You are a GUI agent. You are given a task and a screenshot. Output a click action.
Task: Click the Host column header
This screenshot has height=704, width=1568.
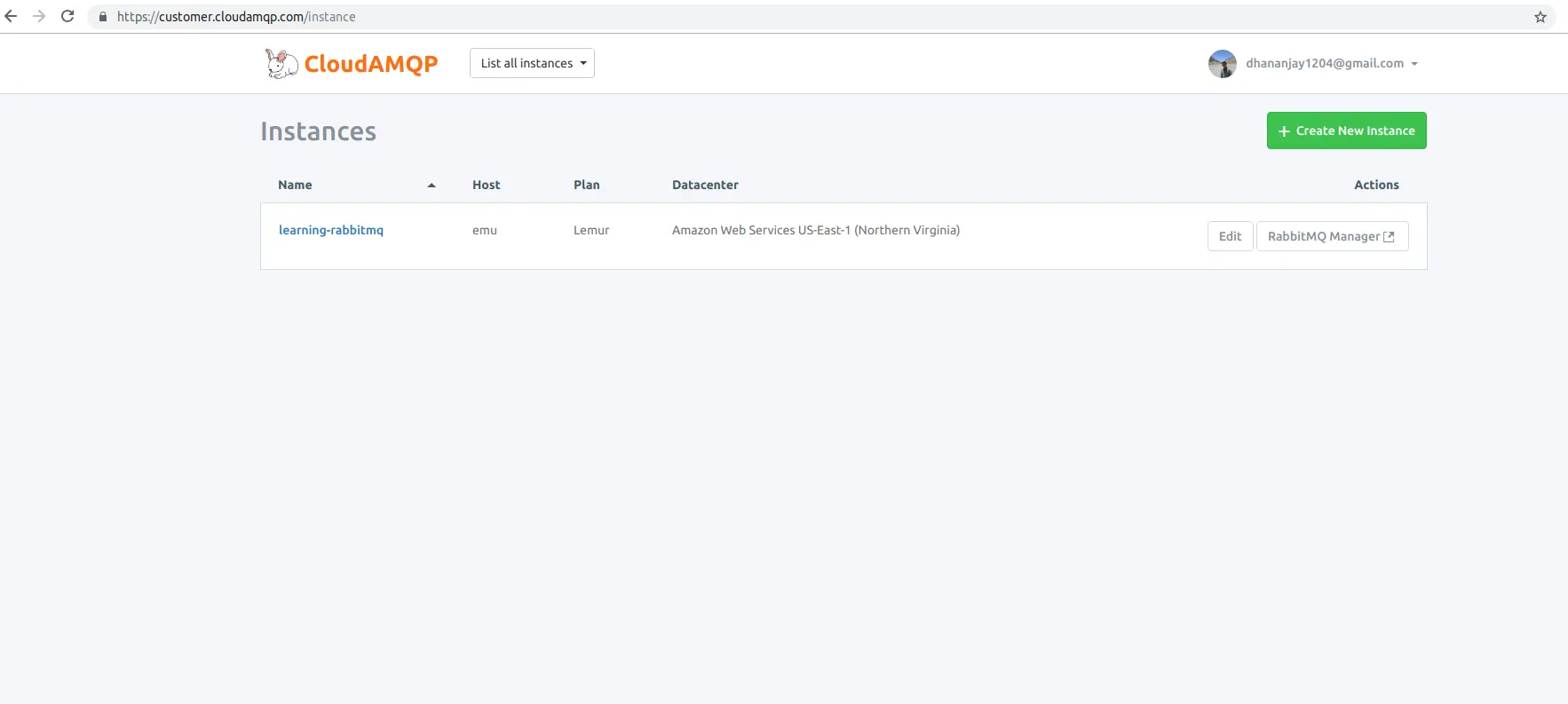click(x=486, y=185)
